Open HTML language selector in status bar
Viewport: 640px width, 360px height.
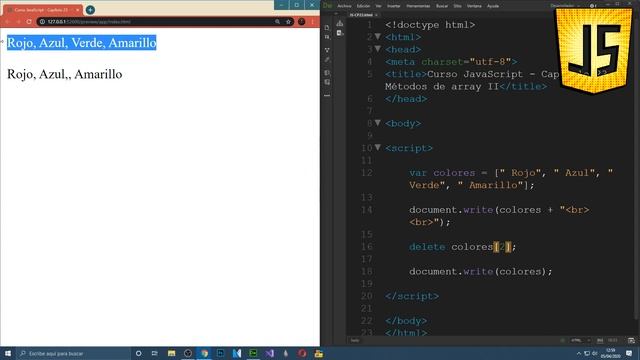pos(579,340)
